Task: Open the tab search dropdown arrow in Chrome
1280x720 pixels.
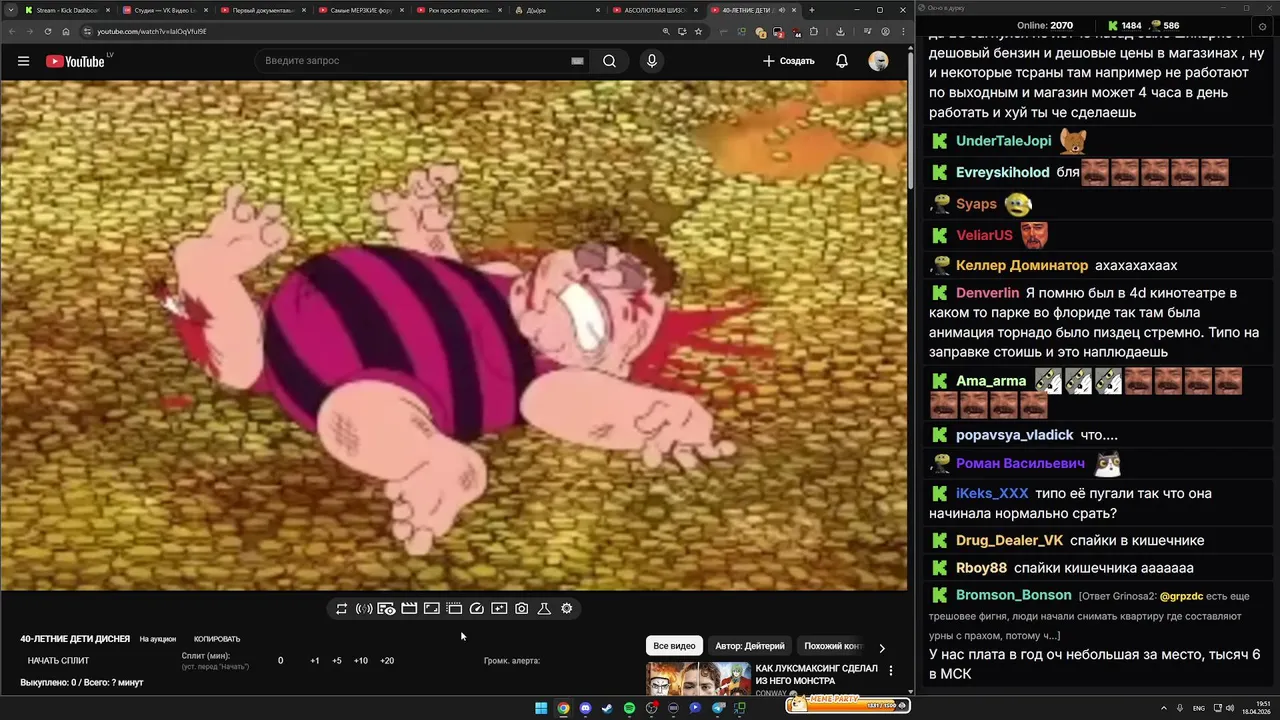Action: (9, 10)
